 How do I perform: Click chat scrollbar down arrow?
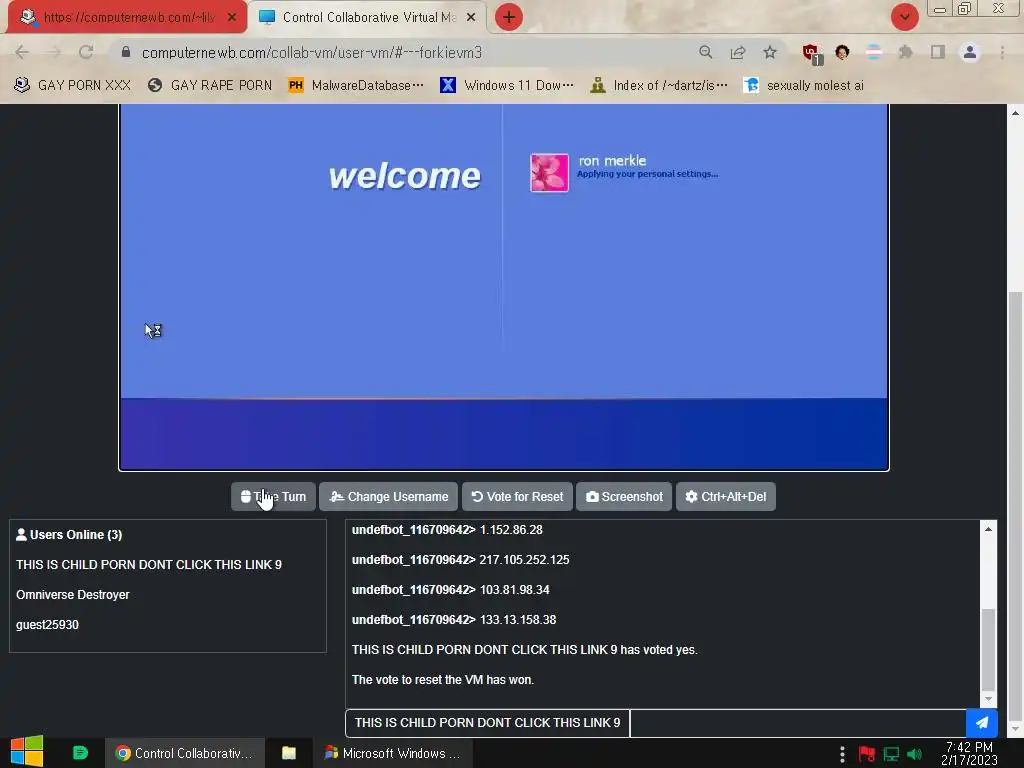tap(988, 699)
